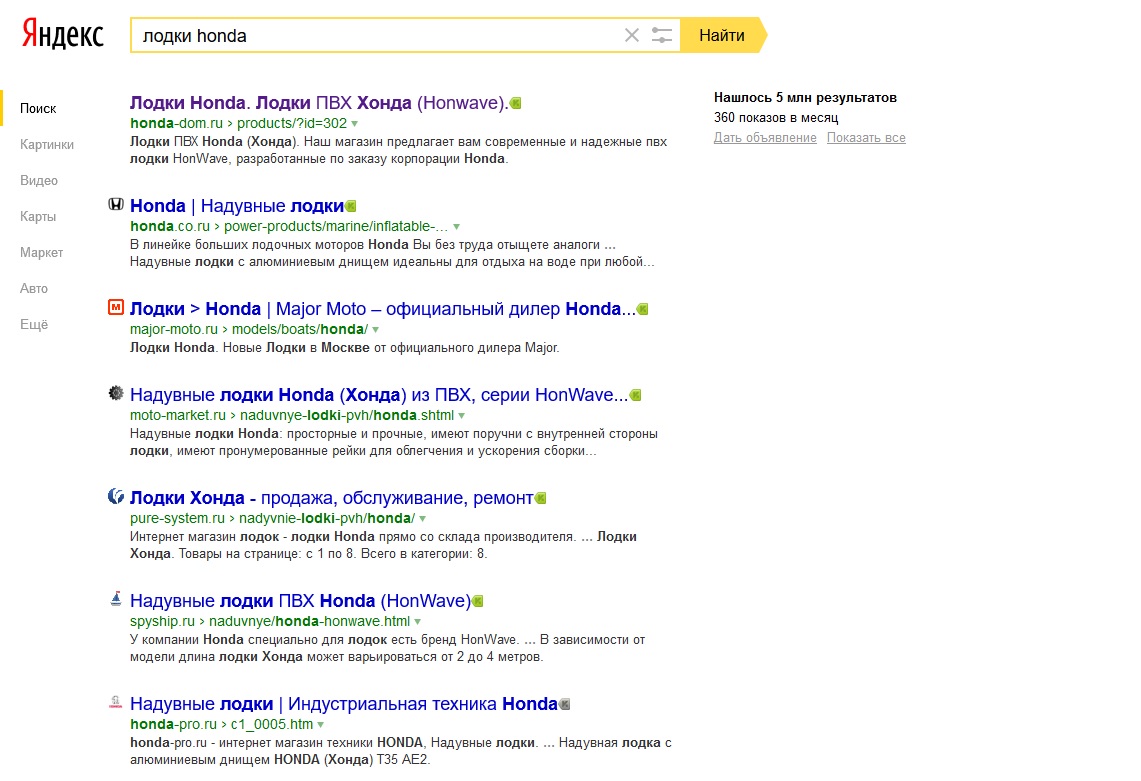This screenshot has width=1141, height=781.
Task: Click spyship.ru green domain link
Action: (162, 622)
